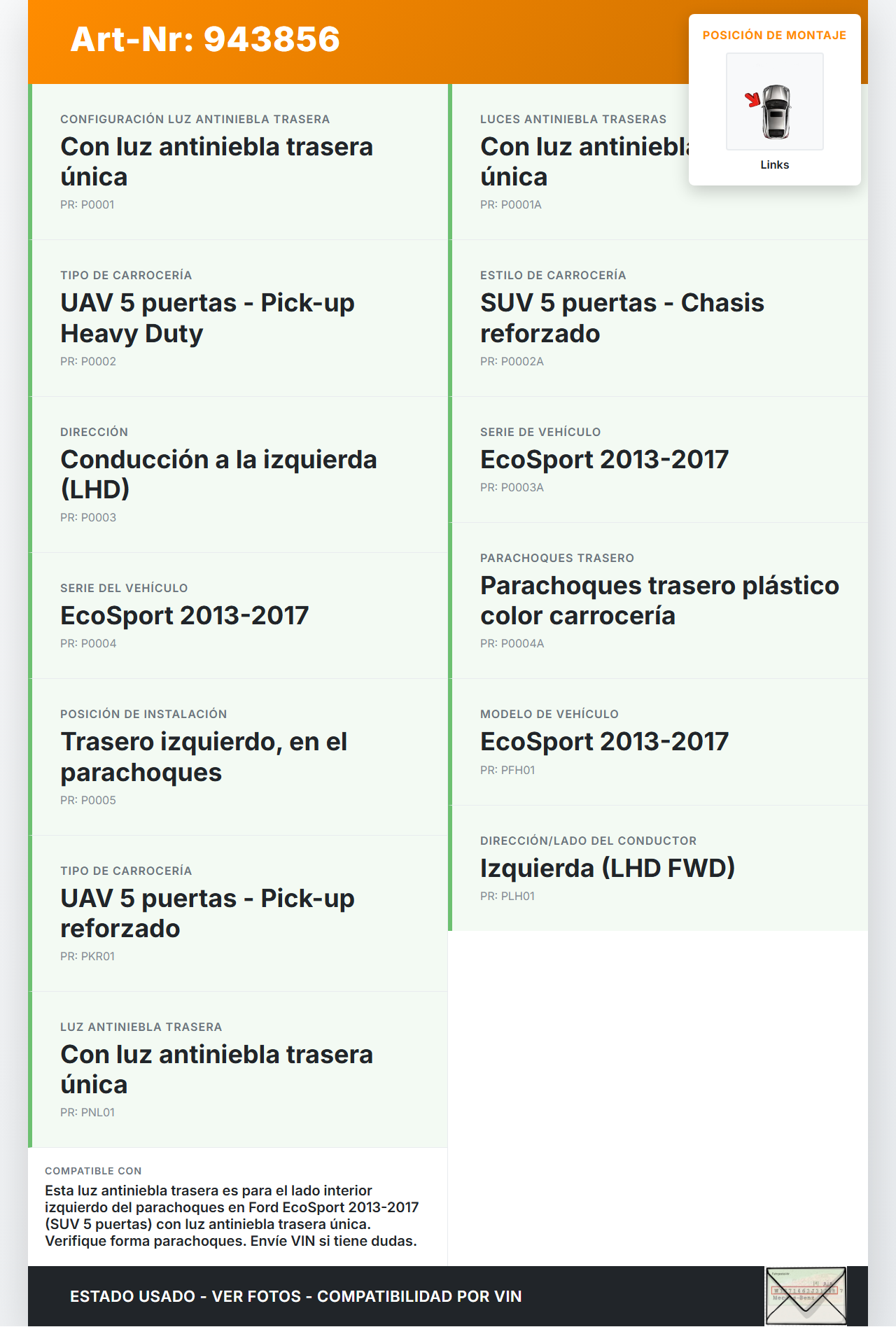
Task: Click "SUV 5 puertas - Chasis reforzado"
Action: pos(622,318)
